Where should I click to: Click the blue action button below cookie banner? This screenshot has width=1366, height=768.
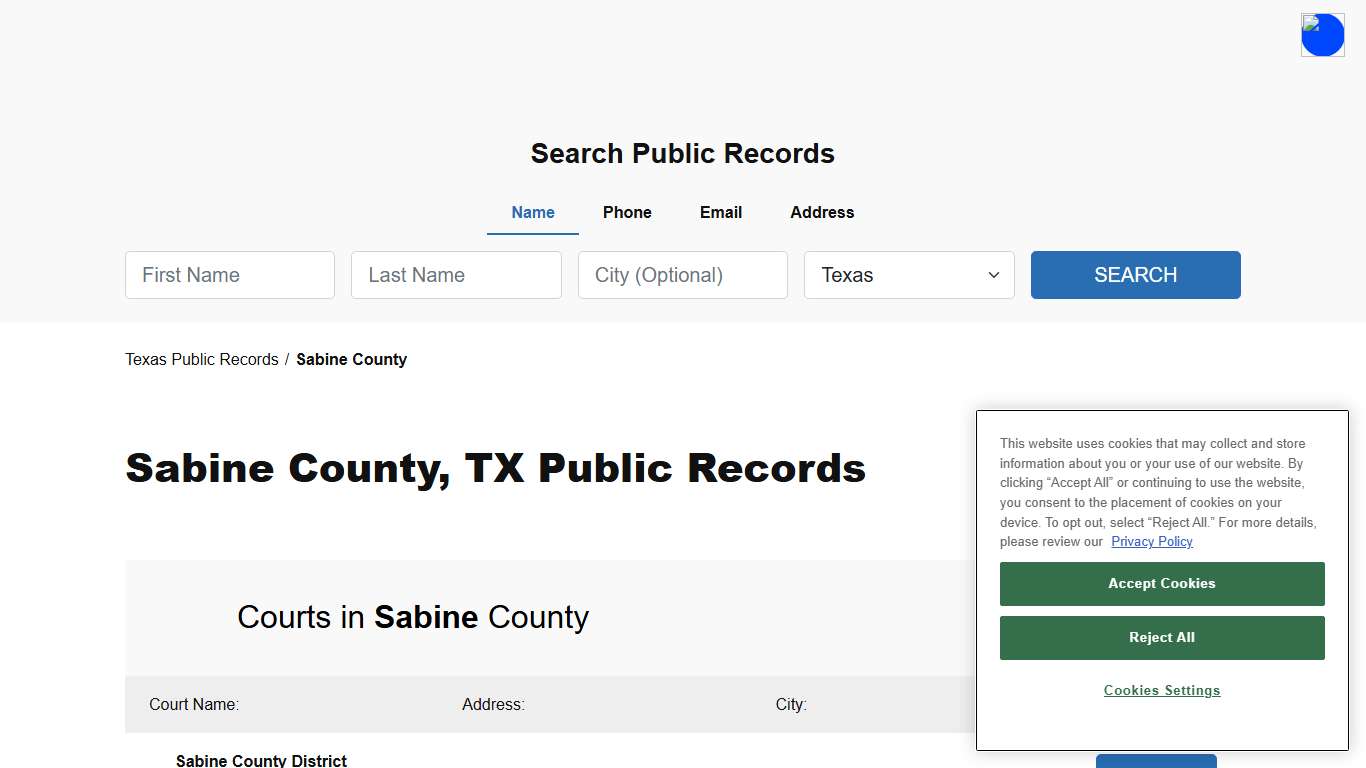[x=1155, y=762]
